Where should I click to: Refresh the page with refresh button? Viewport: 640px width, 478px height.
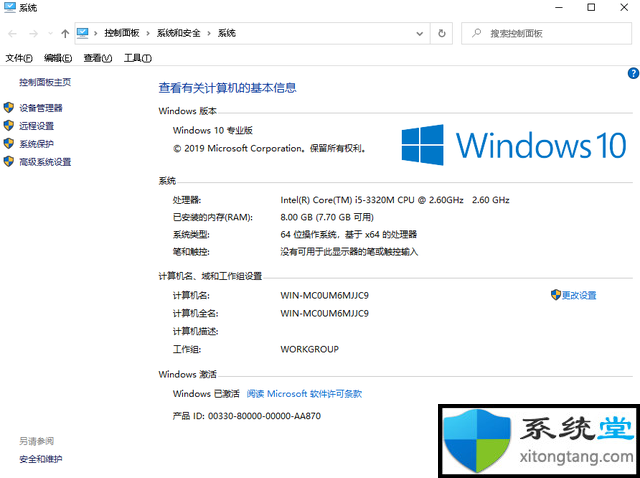coord(442,33)
